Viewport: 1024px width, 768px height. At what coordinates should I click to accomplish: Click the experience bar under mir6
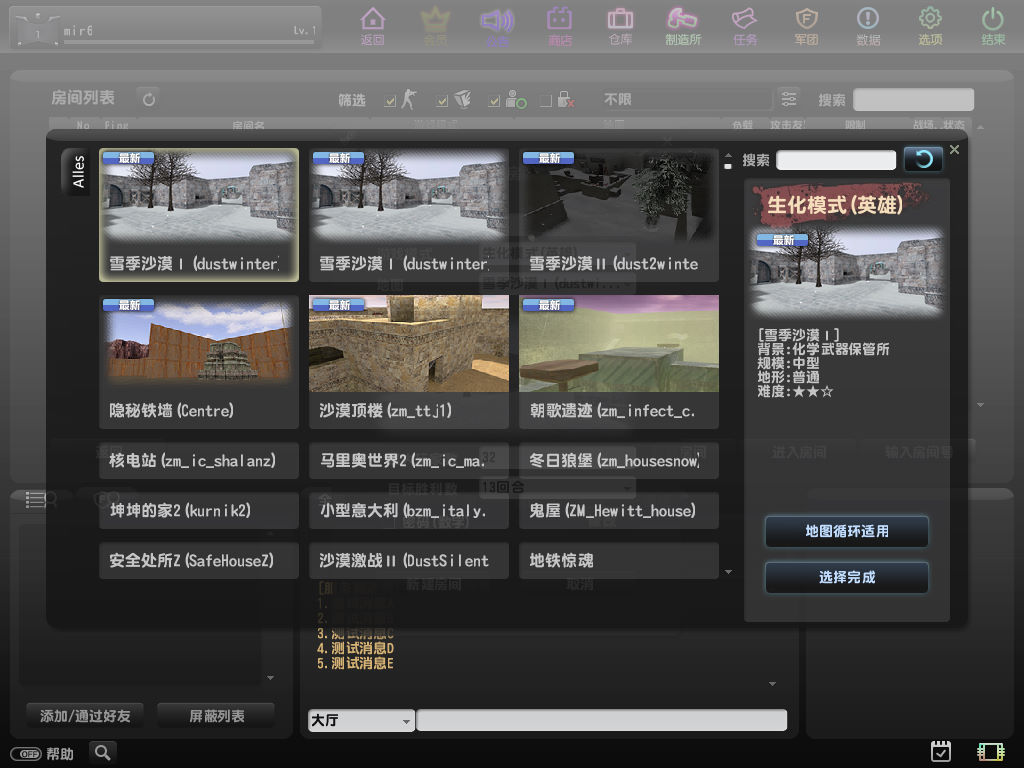tap(189, 42)
